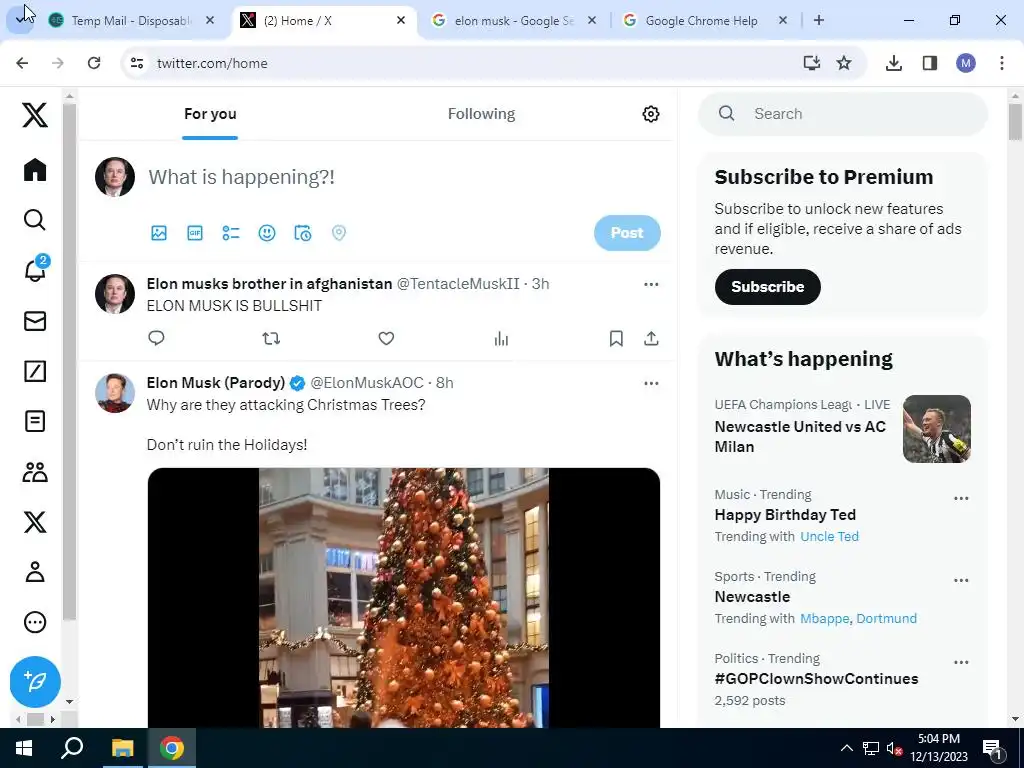The height and width of the screenshot is (768, 1024).
Task: Go to Home via the house icon
Action: point(35,169)
